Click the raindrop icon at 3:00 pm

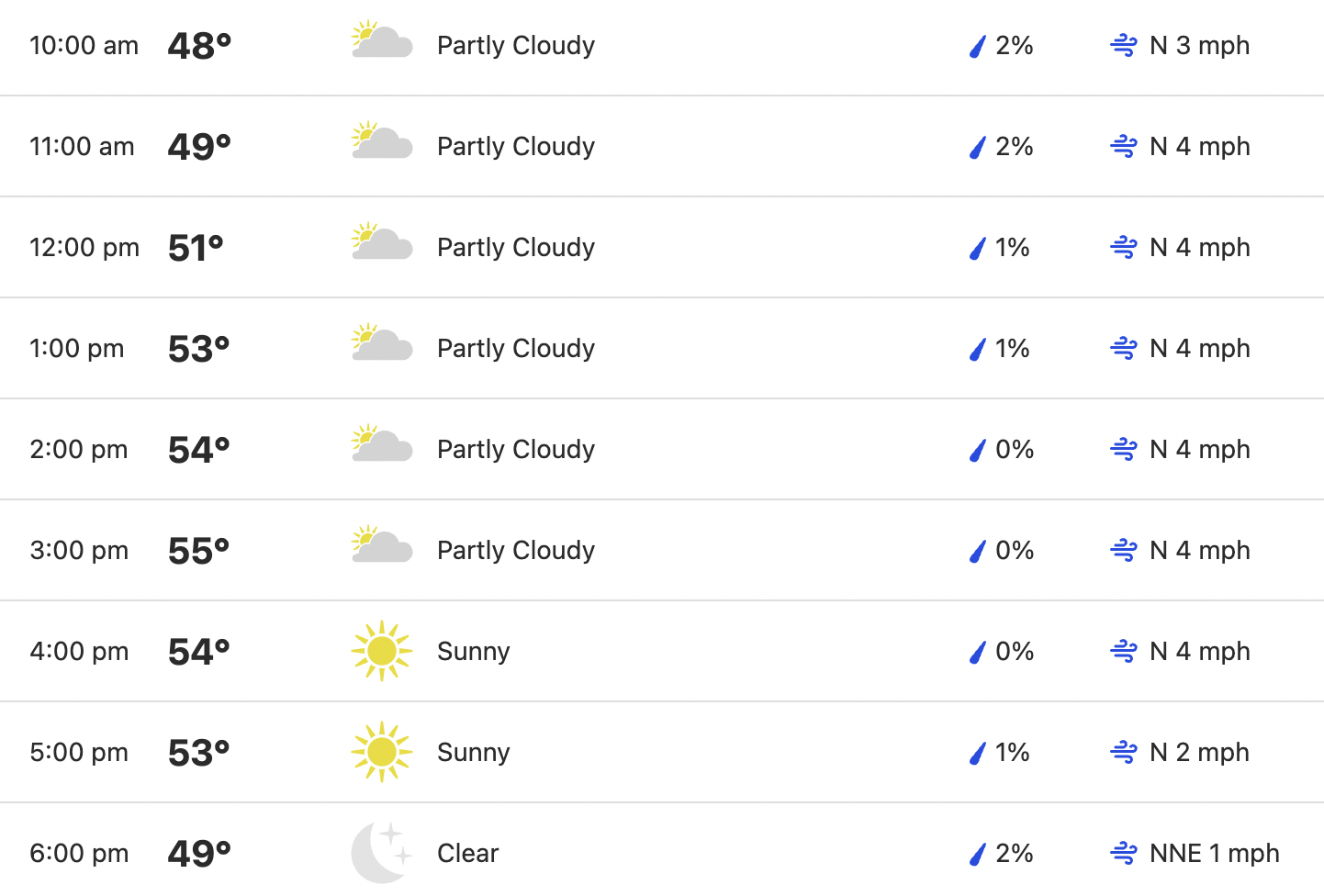[x=978, y=551]
